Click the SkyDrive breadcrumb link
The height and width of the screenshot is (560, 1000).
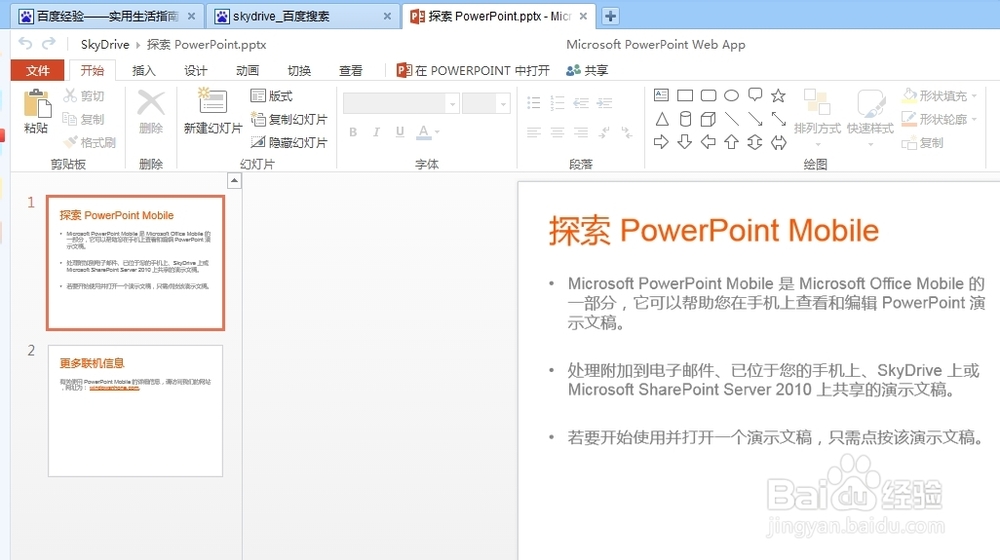click(105, 44)
